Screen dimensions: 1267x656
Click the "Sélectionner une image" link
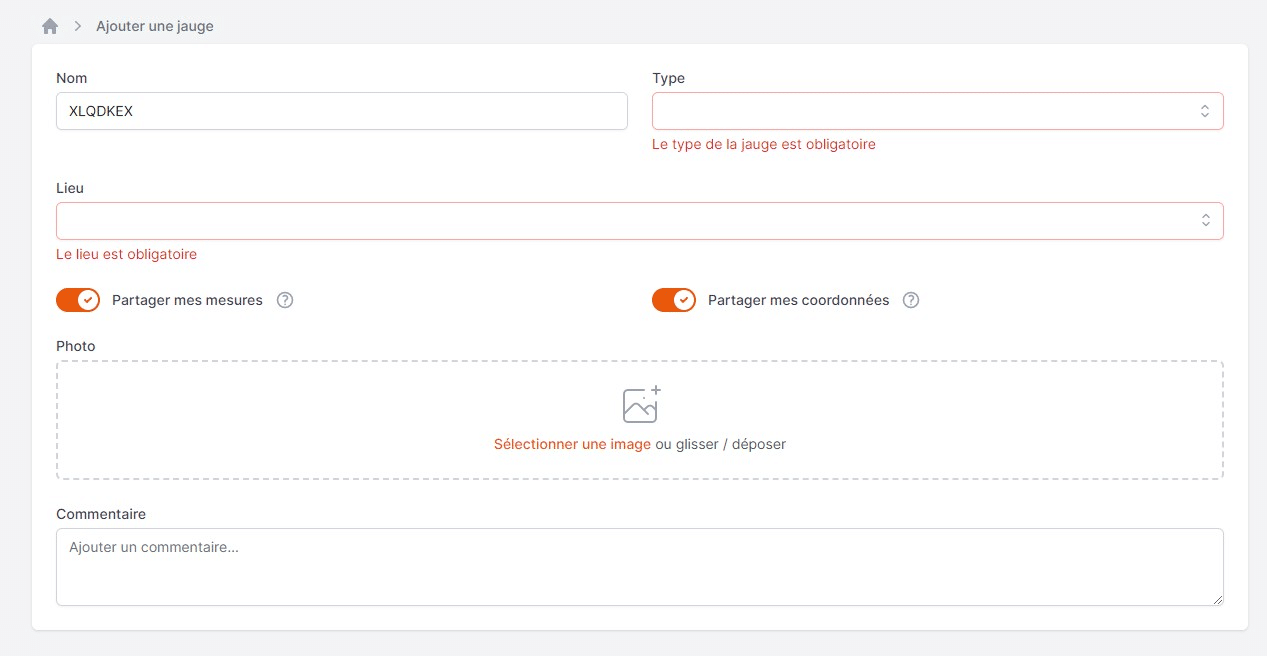[x=572, y=444]
